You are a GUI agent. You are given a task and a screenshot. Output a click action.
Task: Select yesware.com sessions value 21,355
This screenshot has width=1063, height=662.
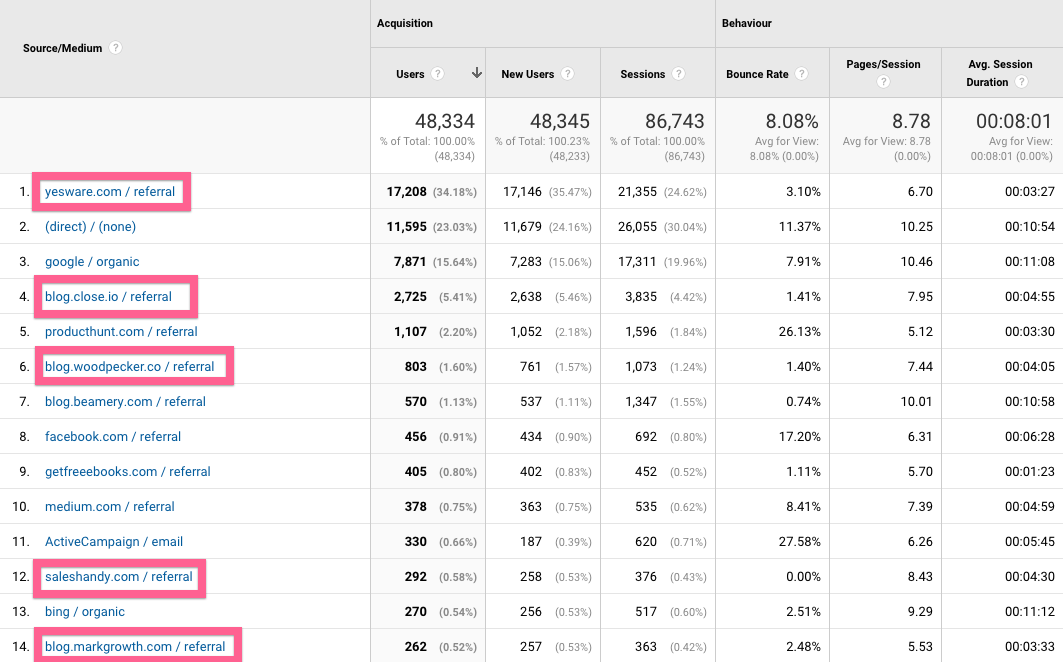637,192
